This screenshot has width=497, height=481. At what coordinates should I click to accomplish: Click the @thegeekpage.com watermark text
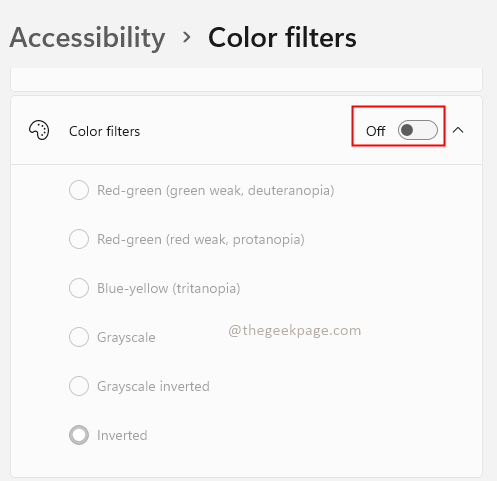[x=295, y=331]
